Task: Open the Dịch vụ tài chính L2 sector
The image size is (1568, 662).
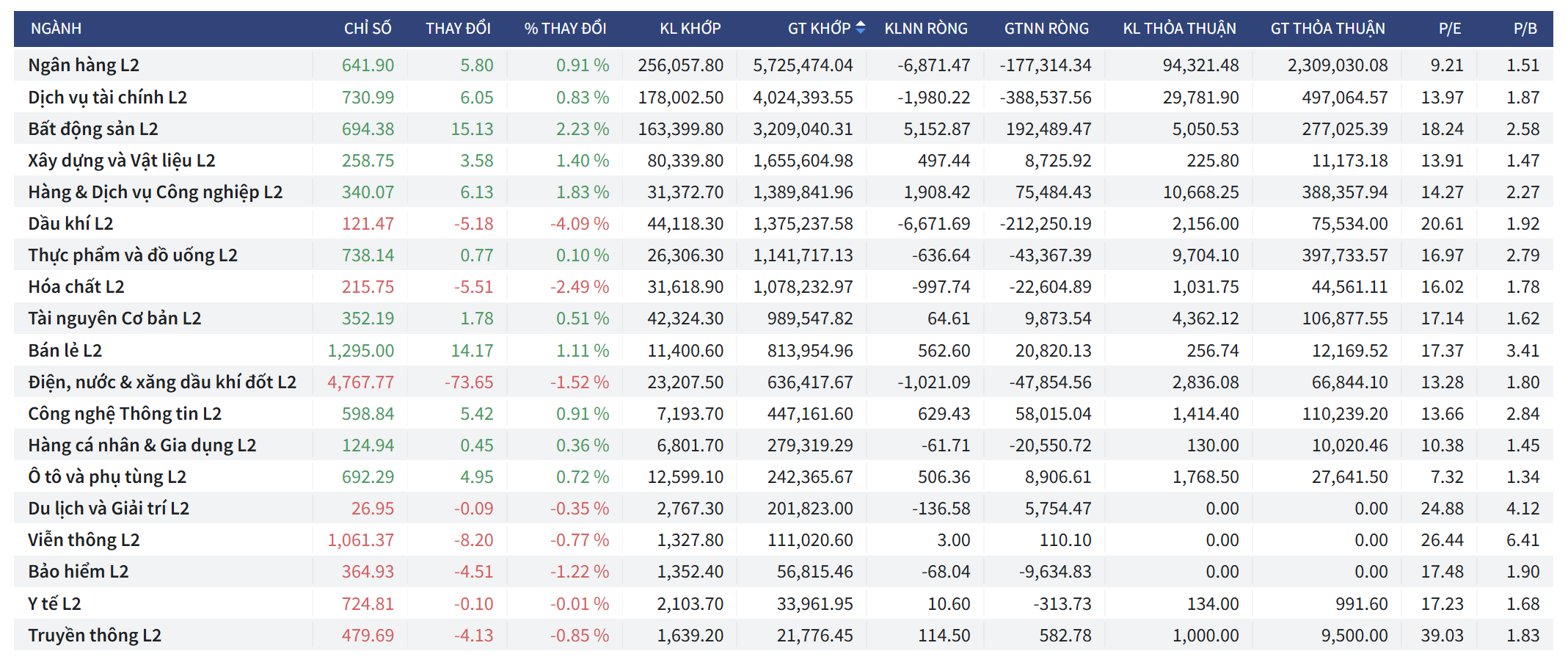Action: pyautogui.click(x=107, y=98)
